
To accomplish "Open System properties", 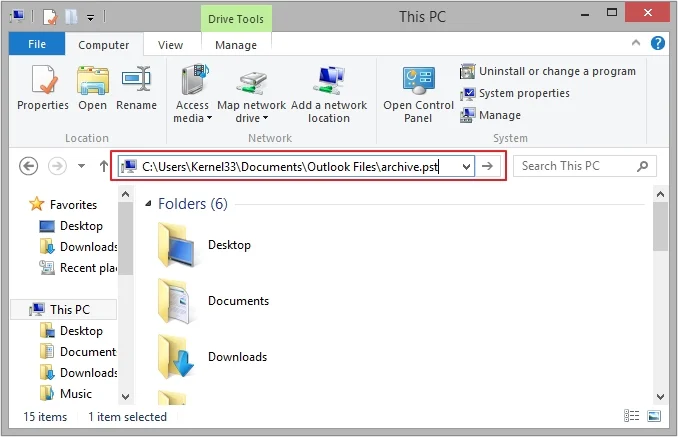I will click(515, 93).
